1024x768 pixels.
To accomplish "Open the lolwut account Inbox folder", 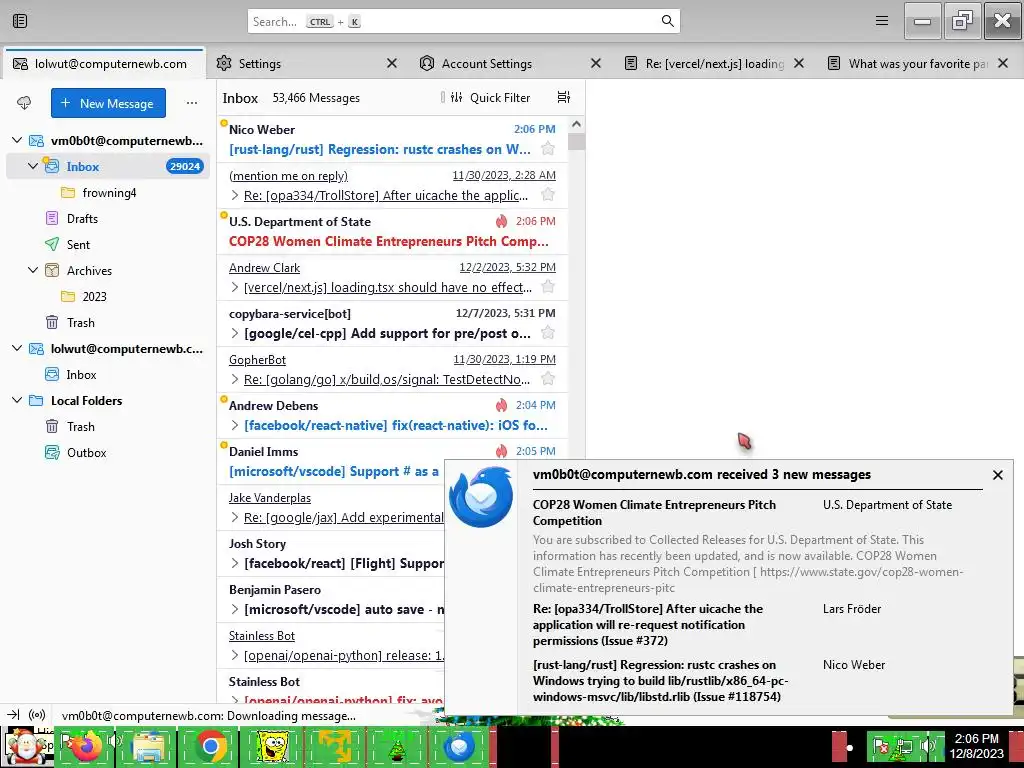I will pyautogui.click(x=81, y=374).
